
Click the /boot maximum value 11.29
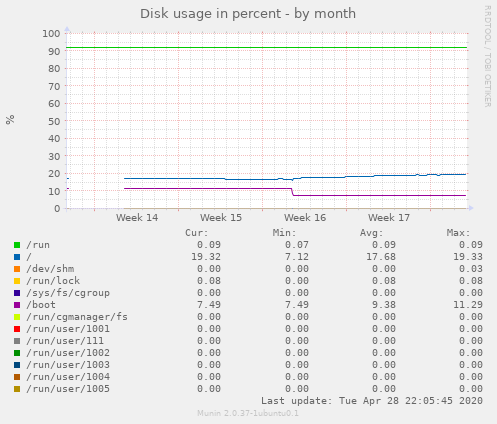pos(468,305)
